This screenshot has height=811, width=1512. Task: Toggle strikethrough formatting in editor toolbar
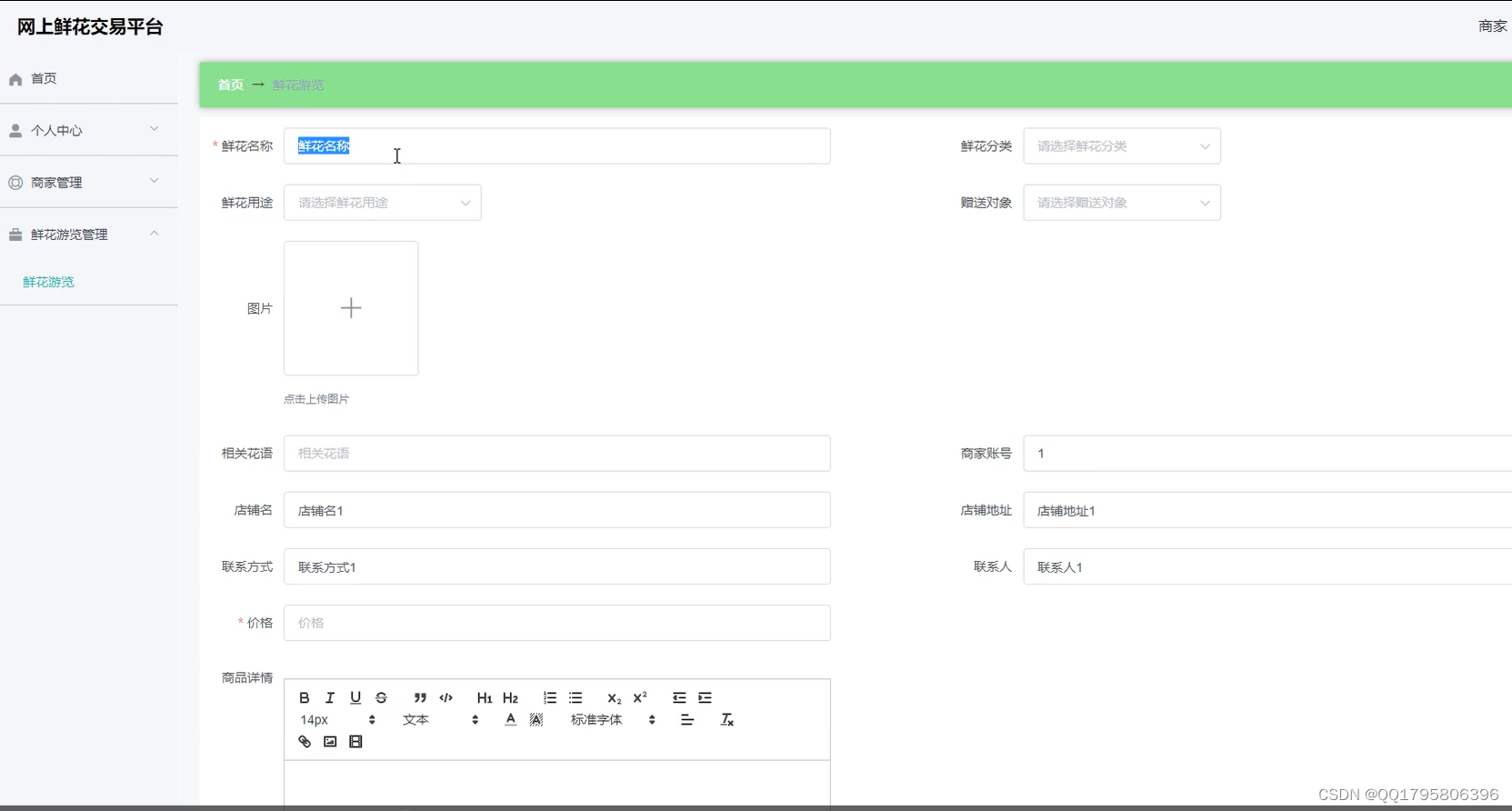[x=381, y=697]
